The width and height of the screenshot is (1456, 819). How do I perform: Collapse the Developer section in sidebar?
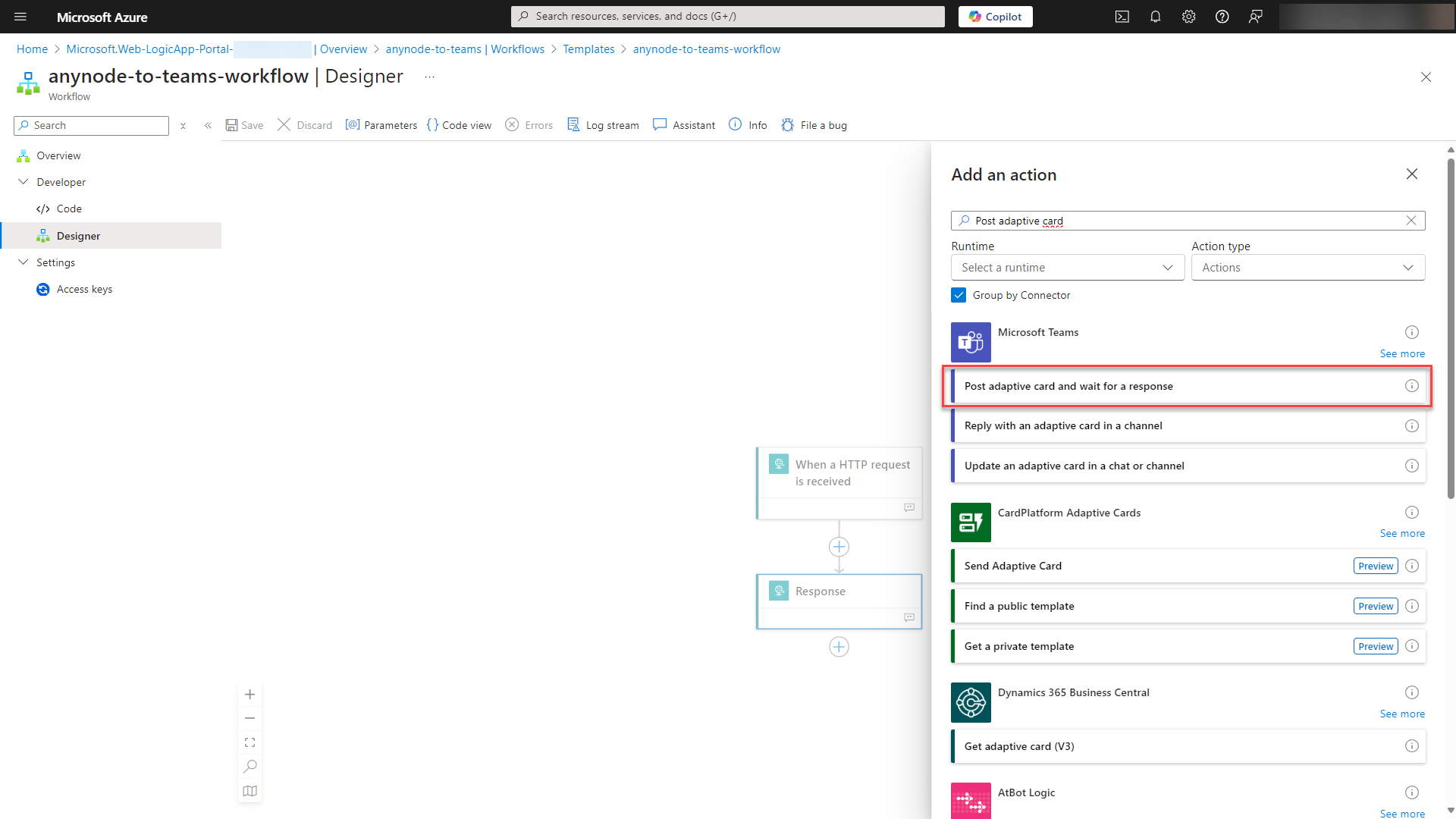[23, 182]
